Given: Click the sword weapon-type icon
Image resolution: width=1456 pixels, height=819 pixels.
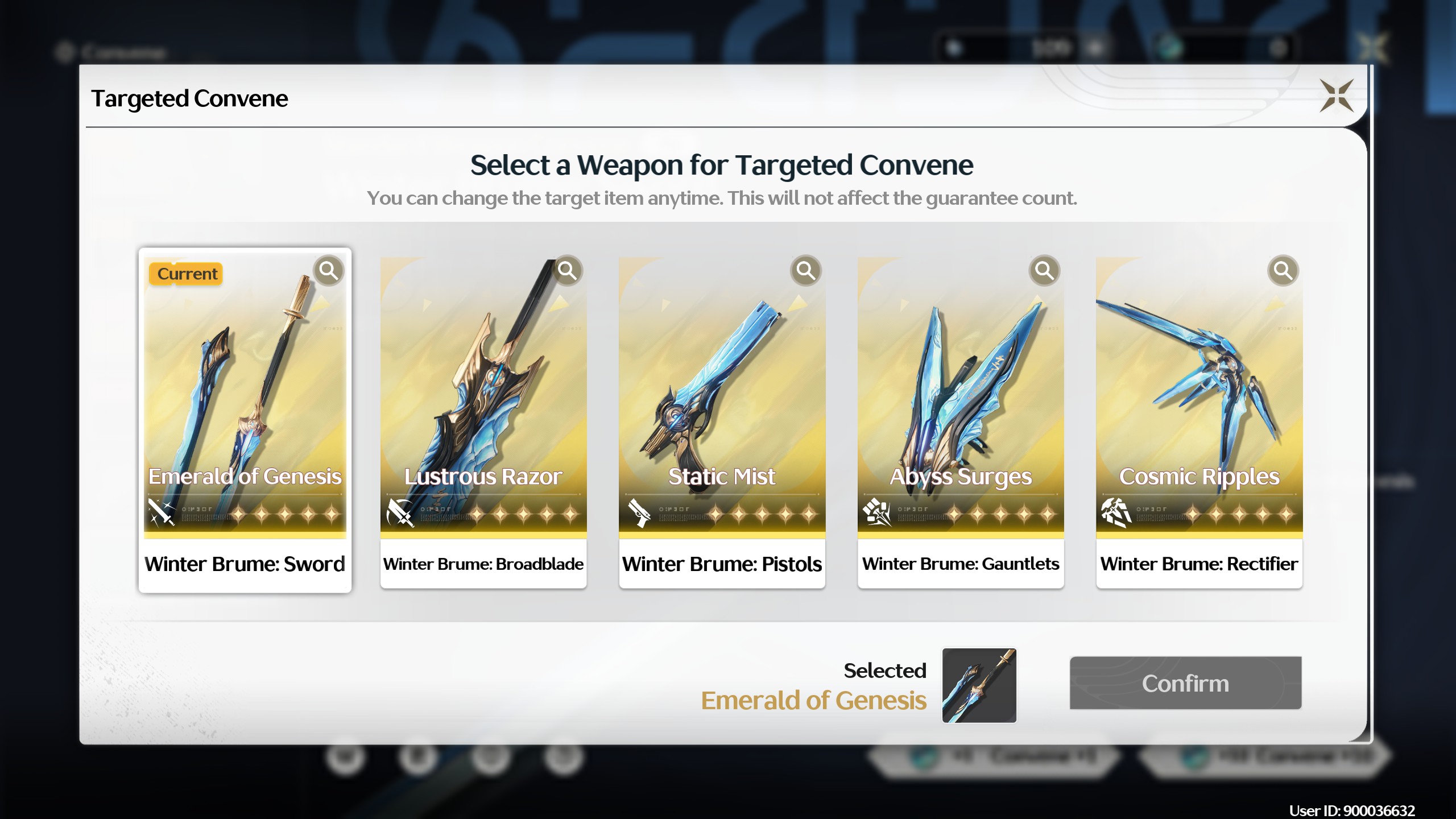Looking at the screenshot, I should [x=162, y=512].
